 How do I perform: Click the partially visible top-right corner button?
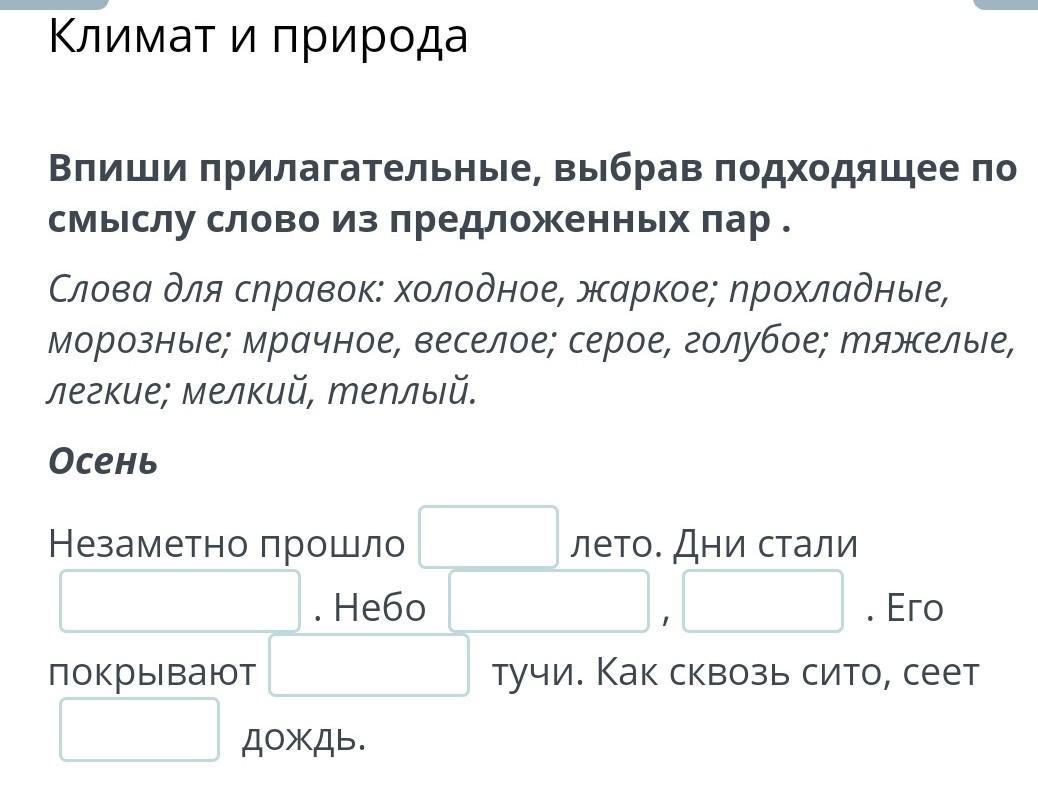[1006, 4]
